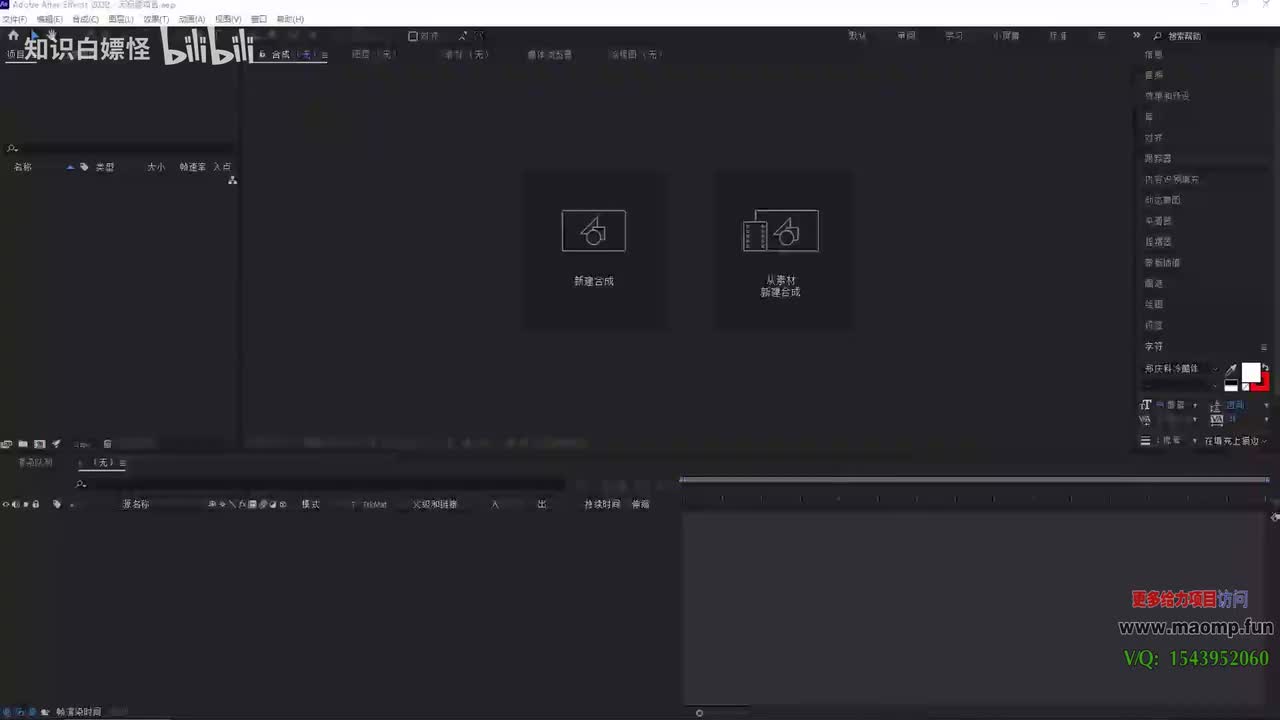
Task: Click the timeline search field
Action: pyautogui.click(x=318, y=484)
